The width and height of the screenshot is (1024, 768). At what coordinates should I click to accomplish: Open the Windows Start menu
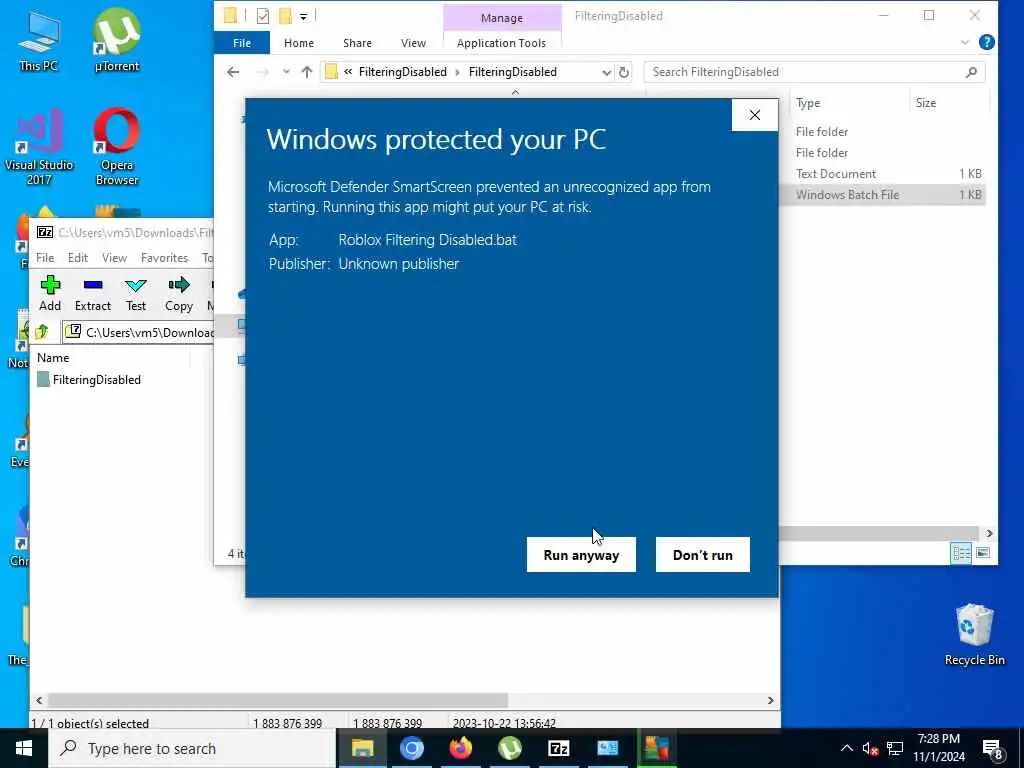click(24, 748)
